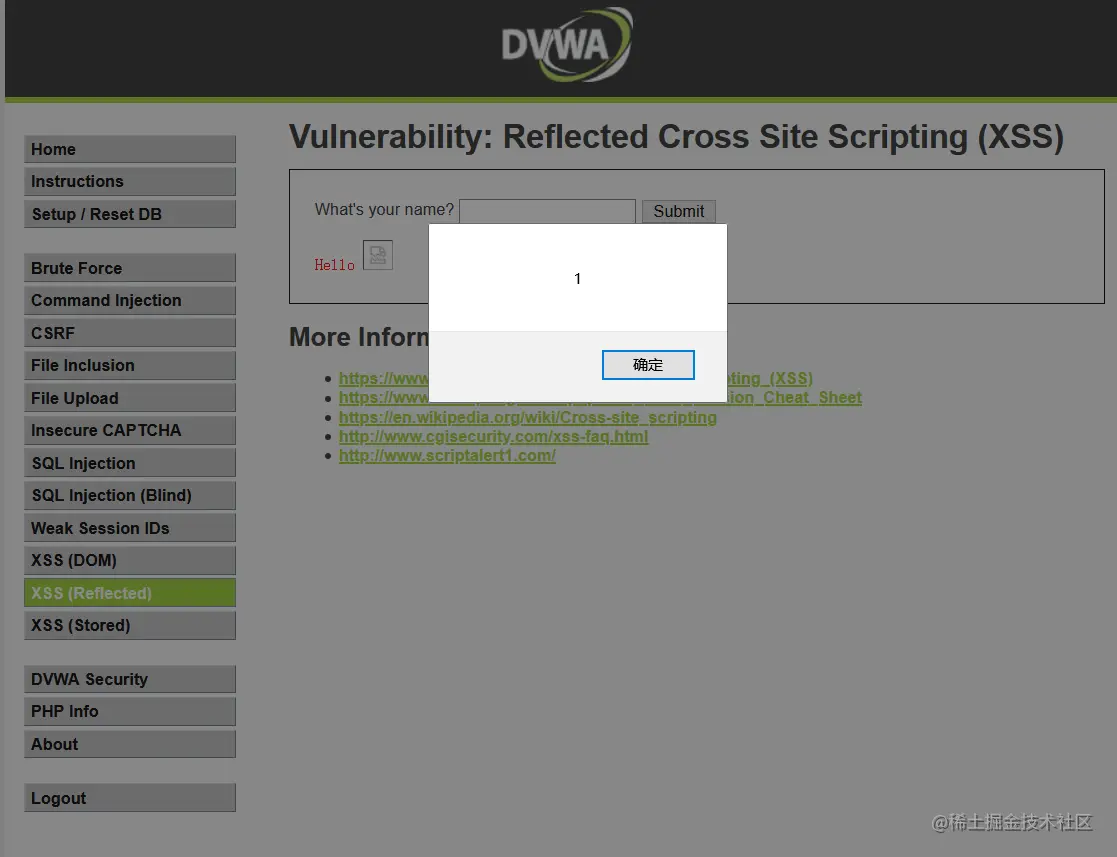Select the CSRF menu entry
Viewport: 1117px width, 857px height.
(x=130, y=333)
